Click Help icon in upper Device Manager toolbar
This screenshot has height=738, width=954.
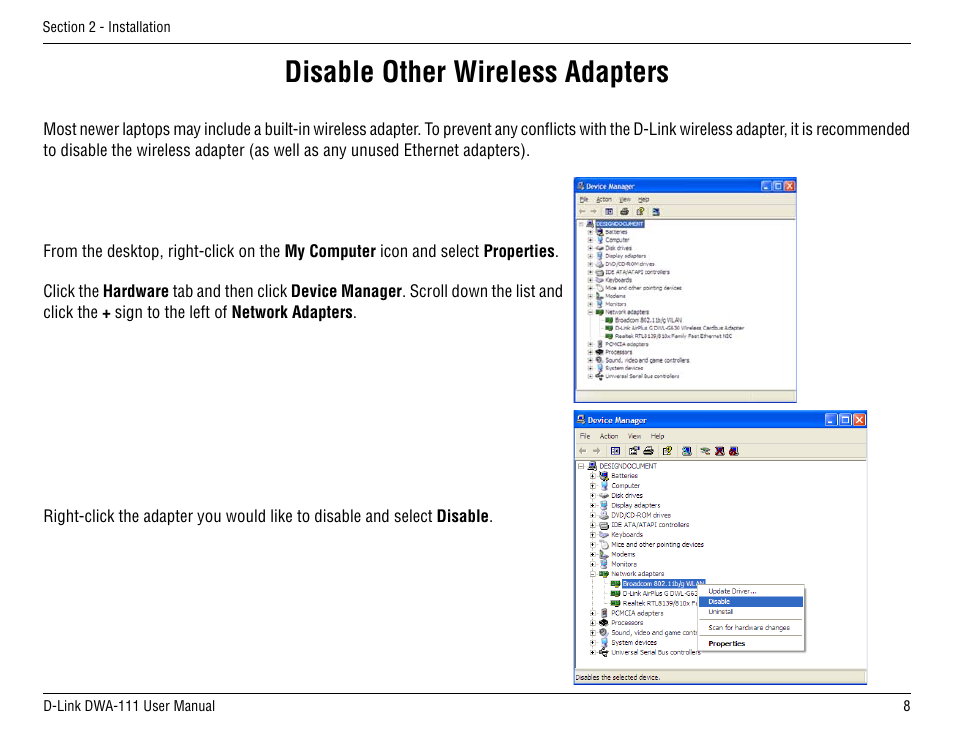point(640,212)
